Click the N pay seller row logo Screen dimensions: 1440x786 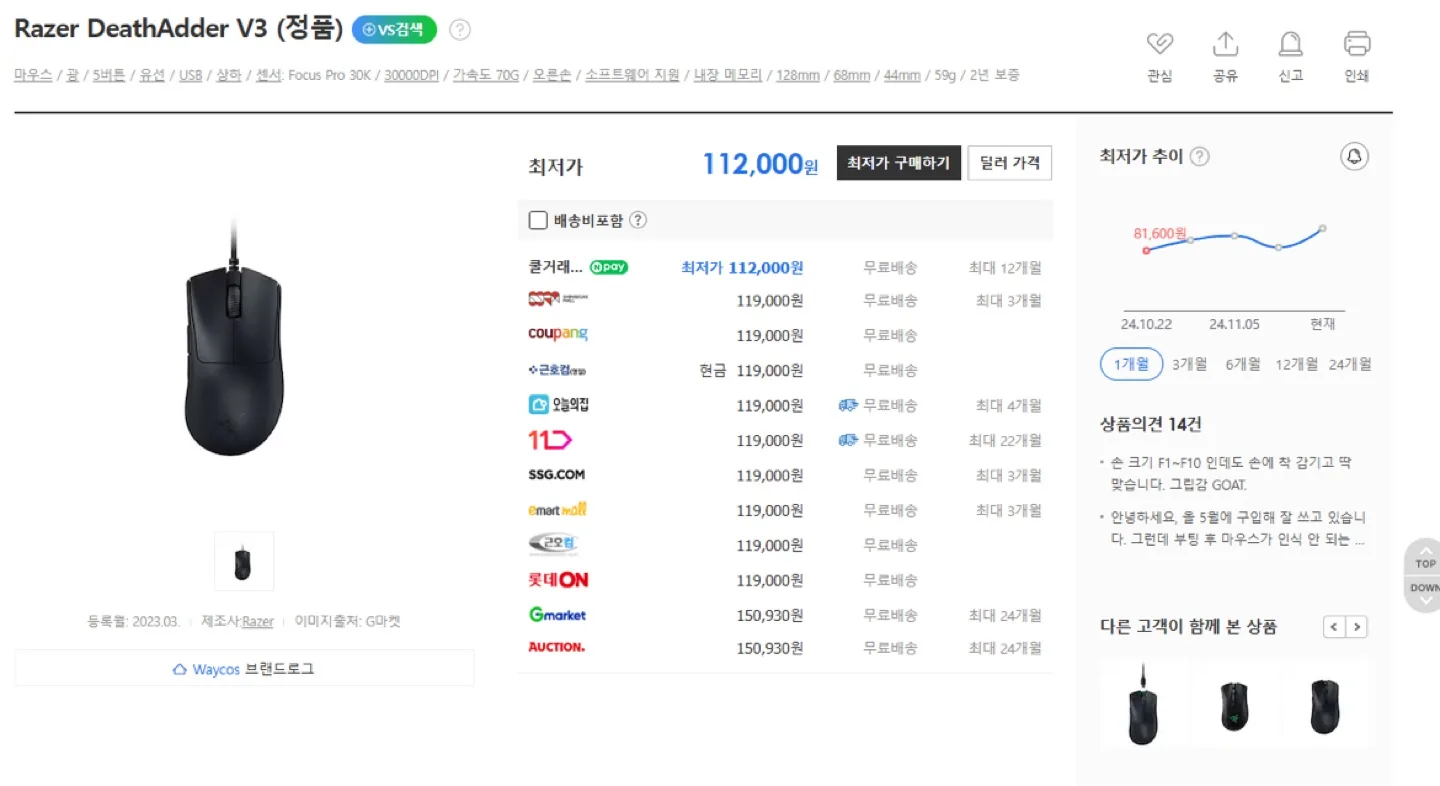[x=609, y=268]
